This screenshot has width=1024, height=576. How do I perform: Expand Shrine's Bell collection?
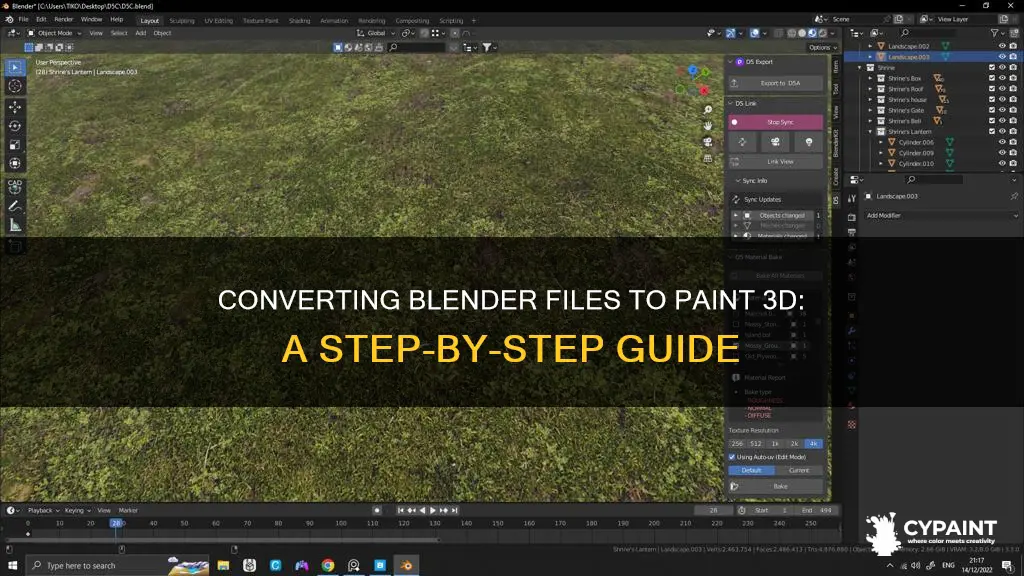tap(870, 121)
